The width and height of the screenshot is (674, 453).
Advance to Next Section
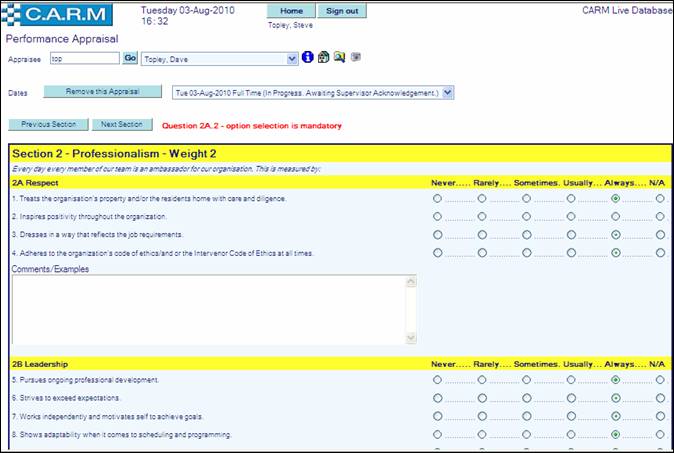click(123, 125)
